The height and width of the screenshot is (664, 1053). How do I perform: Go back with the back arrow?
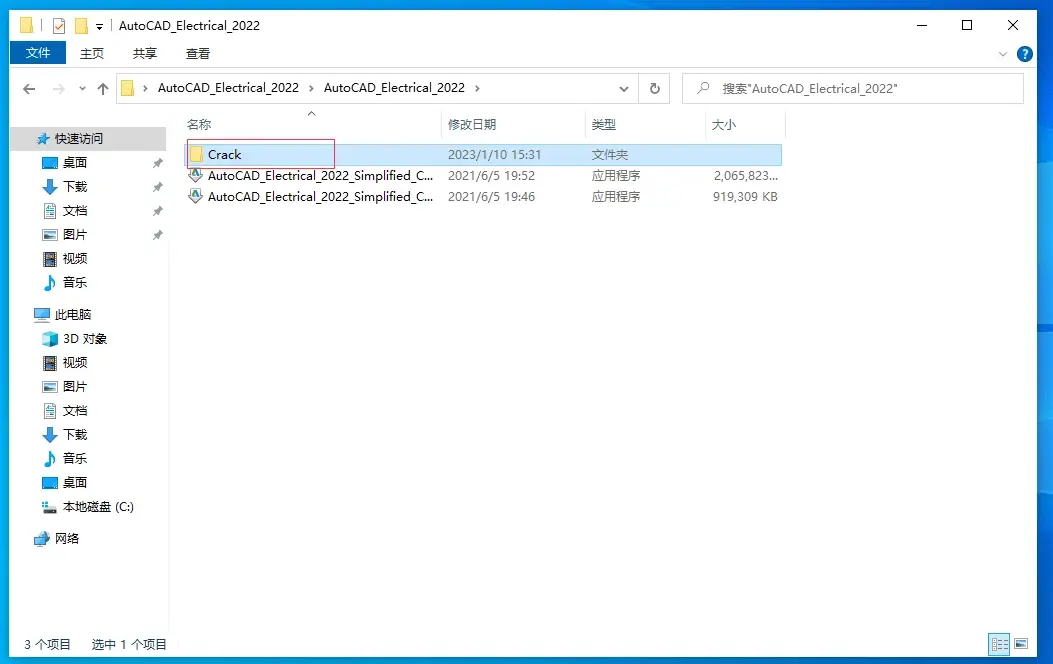point(29,89)
